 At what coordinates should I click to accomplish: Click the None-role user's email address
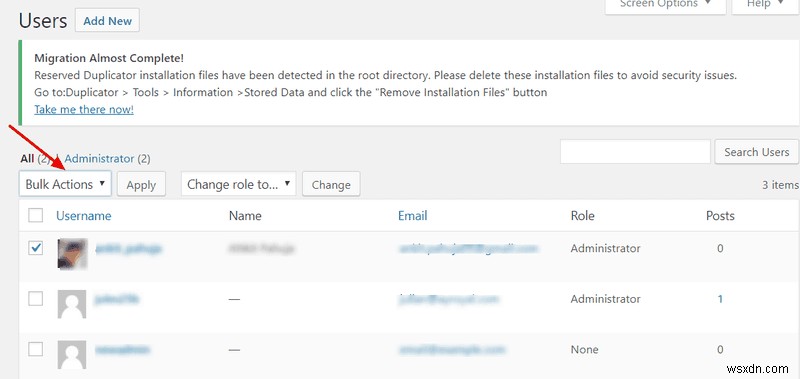coord(452,349)
